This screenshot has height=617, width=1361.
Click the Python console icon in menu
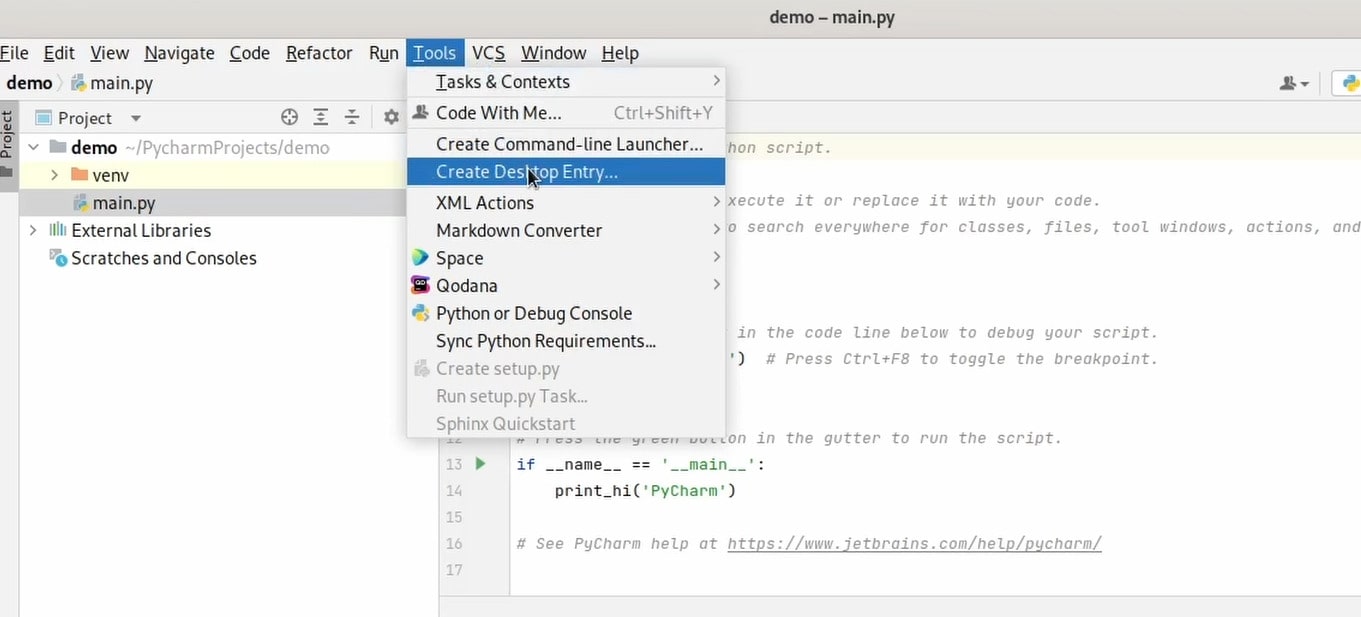420,313
